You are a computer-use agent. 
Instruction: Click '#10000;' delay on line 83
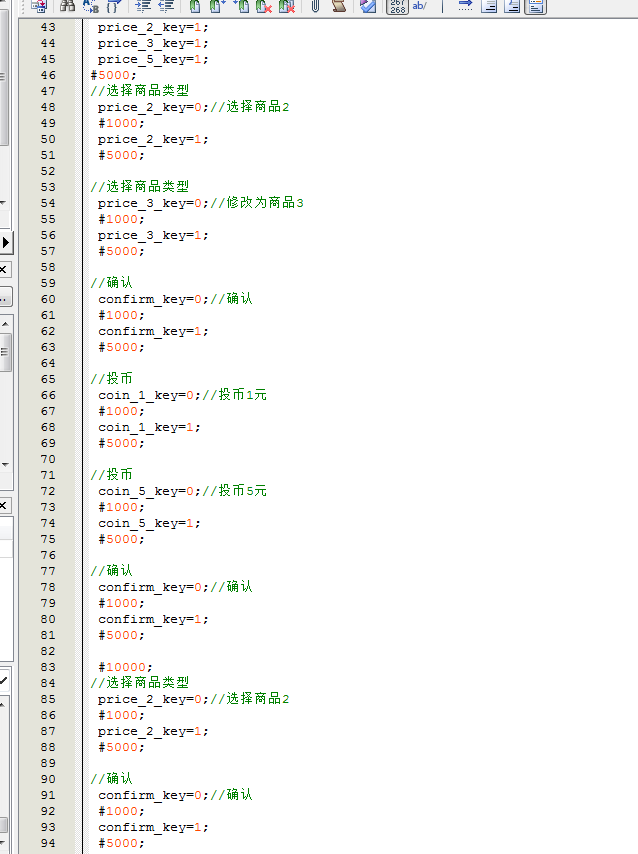(x=125, y=667)
